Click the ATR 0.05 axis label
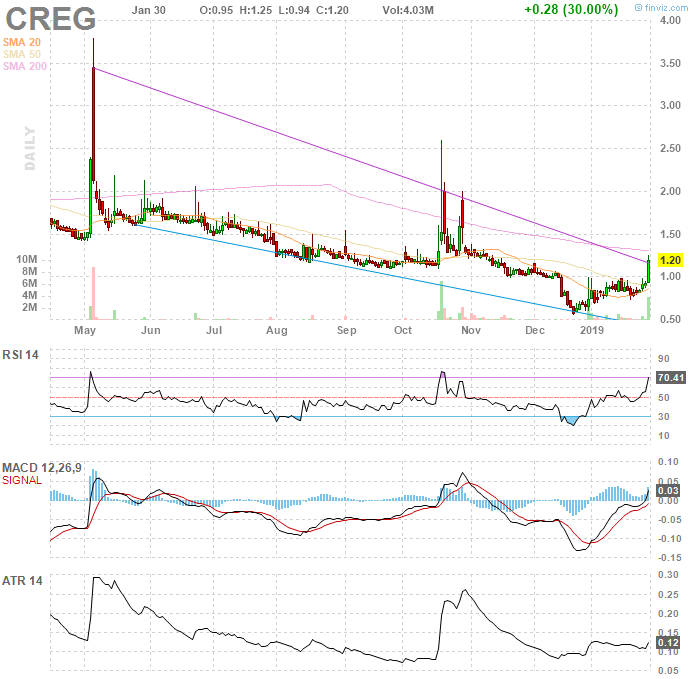This screenshot has width=700, height=679. coord(668,671)
